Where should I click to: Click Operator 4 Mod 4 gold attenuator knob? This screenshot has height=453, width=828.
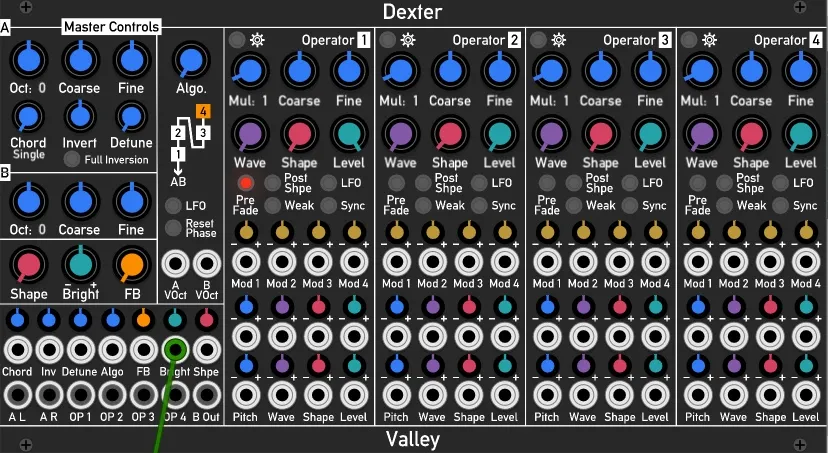click(x=806, y=231)
